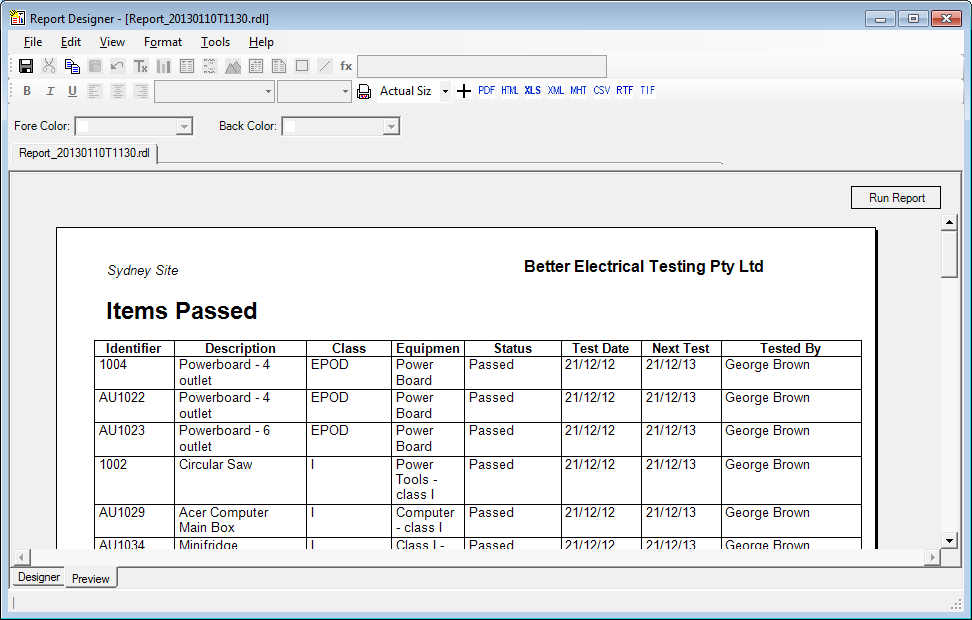Click the Print icon
Screen dimensions: 972x620
364,91
